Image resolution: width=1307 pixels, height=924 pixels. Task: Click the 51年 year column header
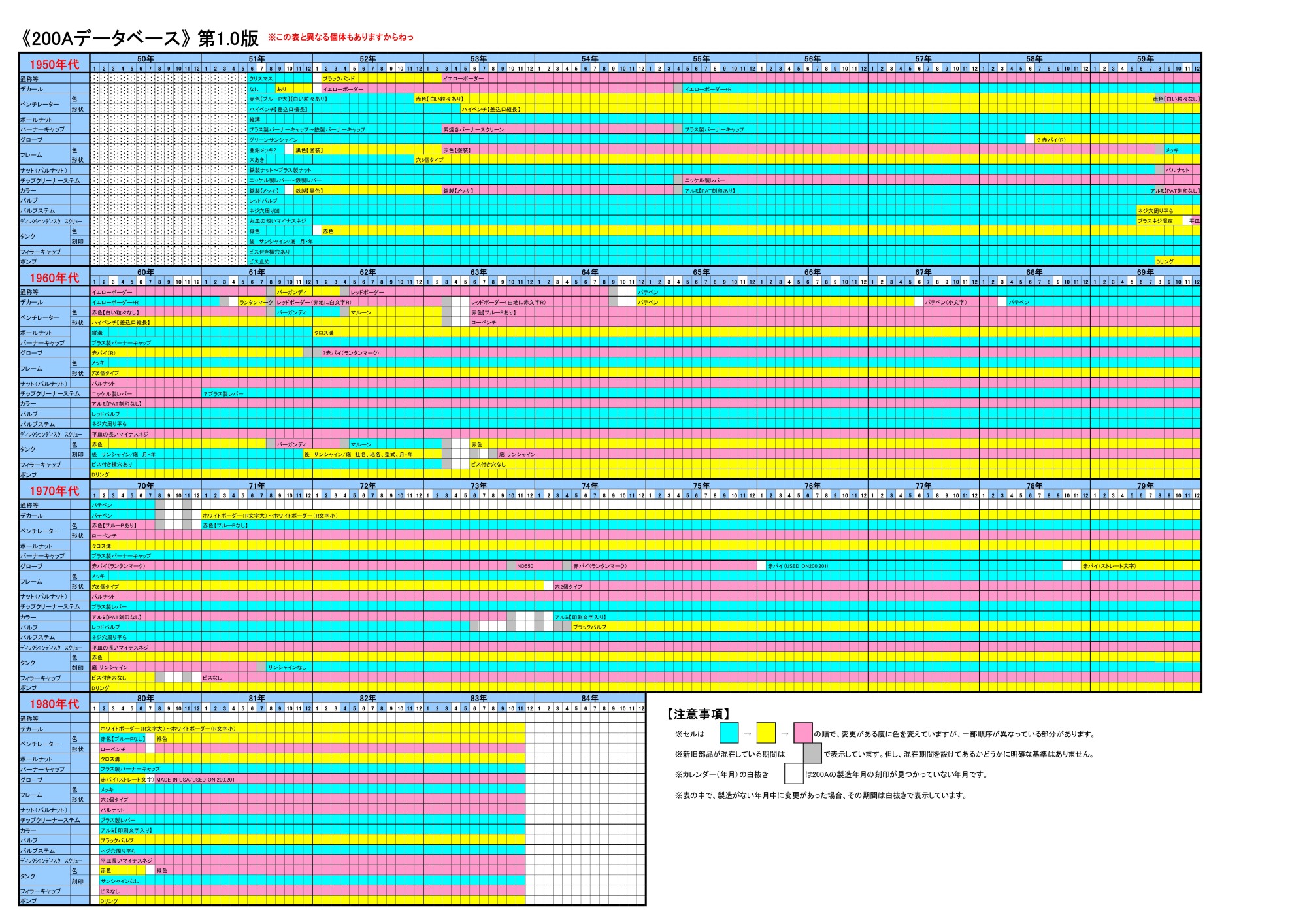(257, 59)
